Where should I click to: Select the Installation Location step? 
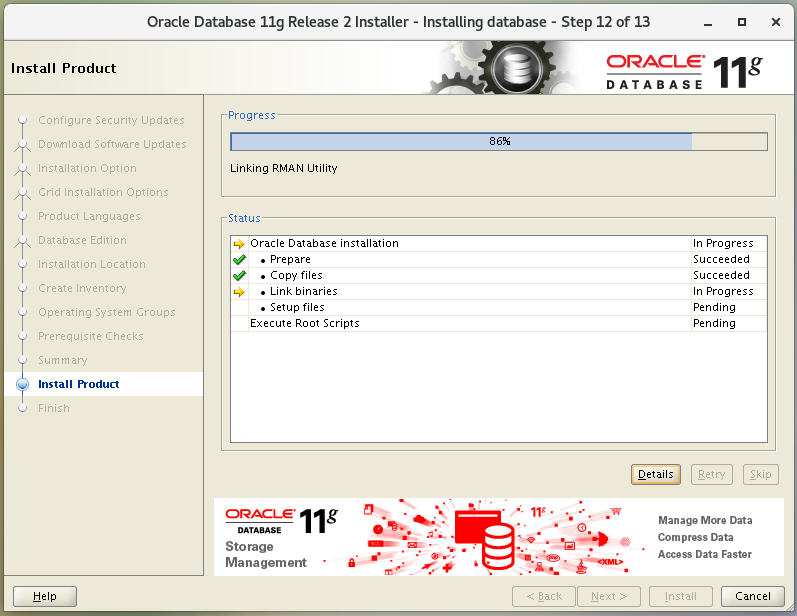click(92, 264)
